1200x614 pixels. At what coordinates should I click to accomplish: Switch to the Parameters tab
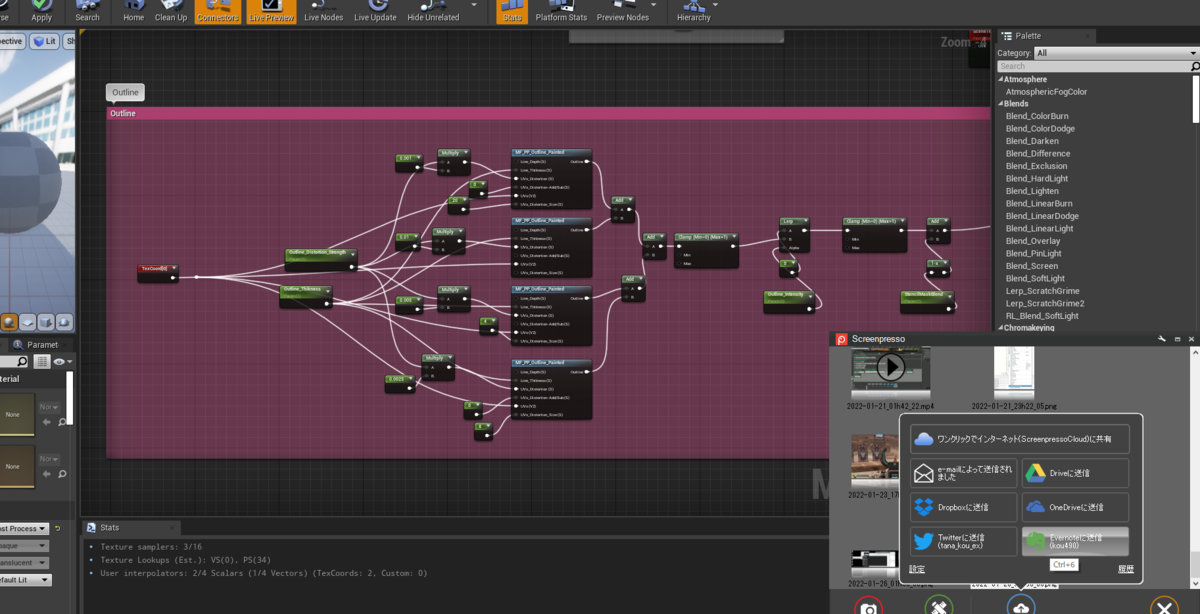pos(40,345)
